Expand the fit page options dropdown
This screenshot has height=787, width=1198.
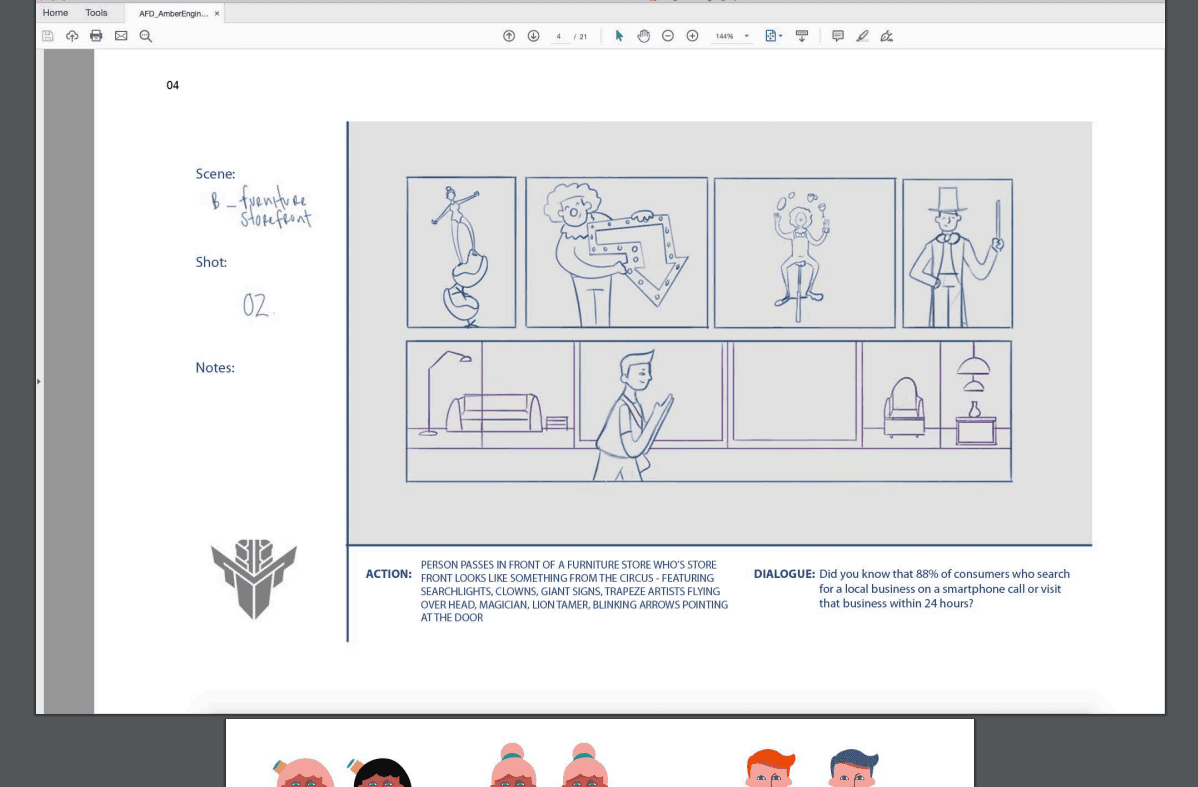click(x=774, y=36)
